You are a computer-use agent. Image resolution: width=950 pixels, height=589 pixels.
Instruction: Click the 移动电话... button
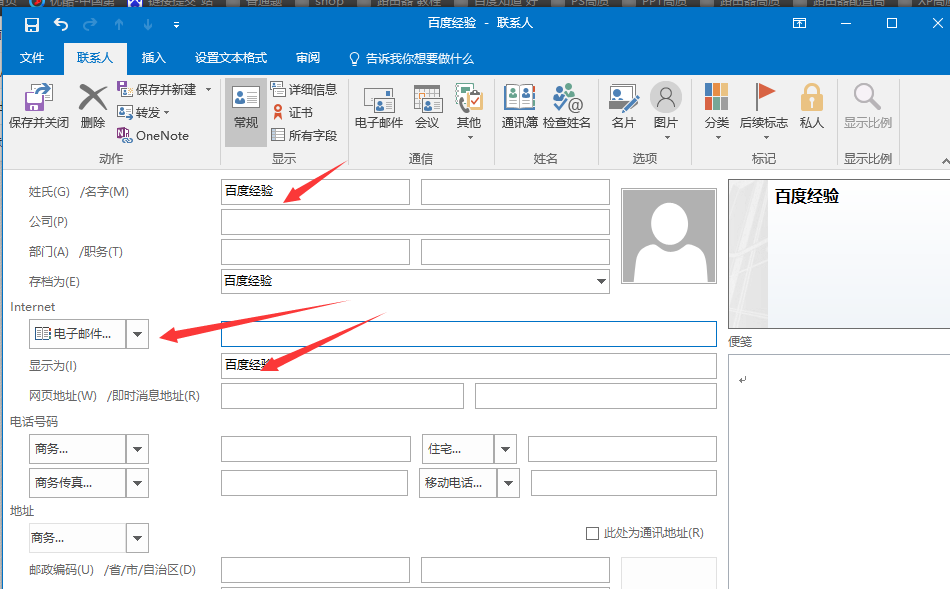[x=458, y=483]
